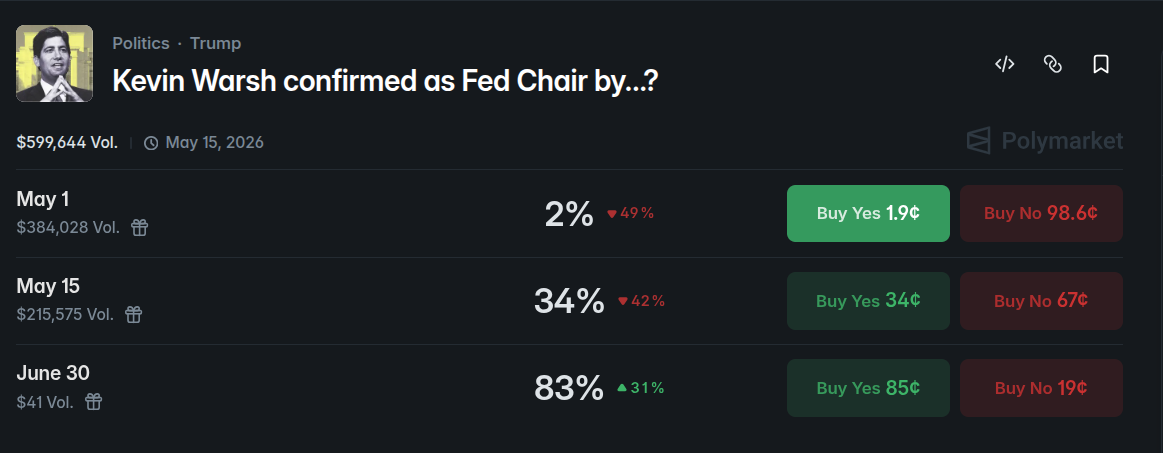
Task: Buy No at 19¢ for June 30
Action: point(1041,387)
